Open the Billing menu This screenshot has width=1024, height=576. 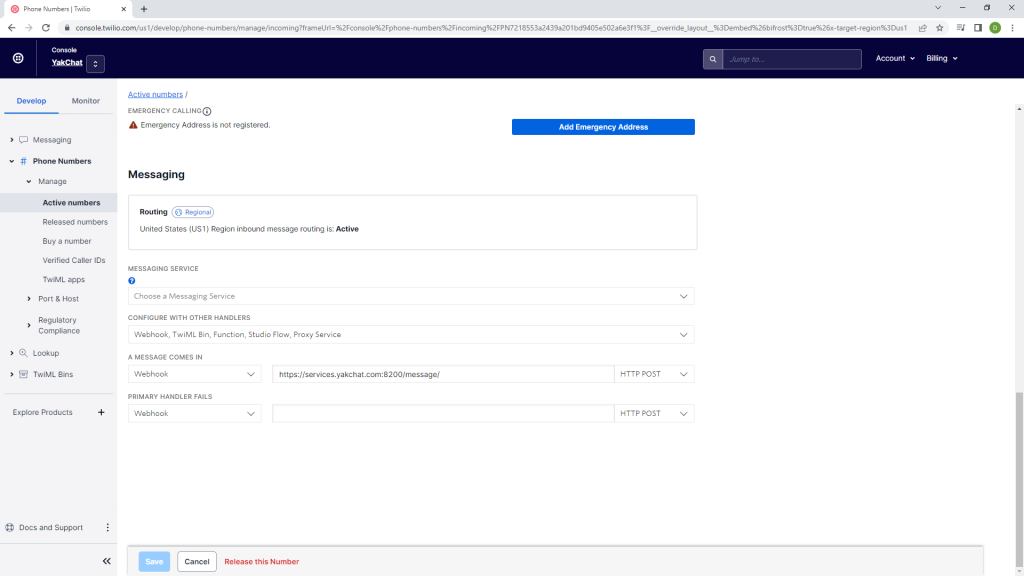[941, 59]
